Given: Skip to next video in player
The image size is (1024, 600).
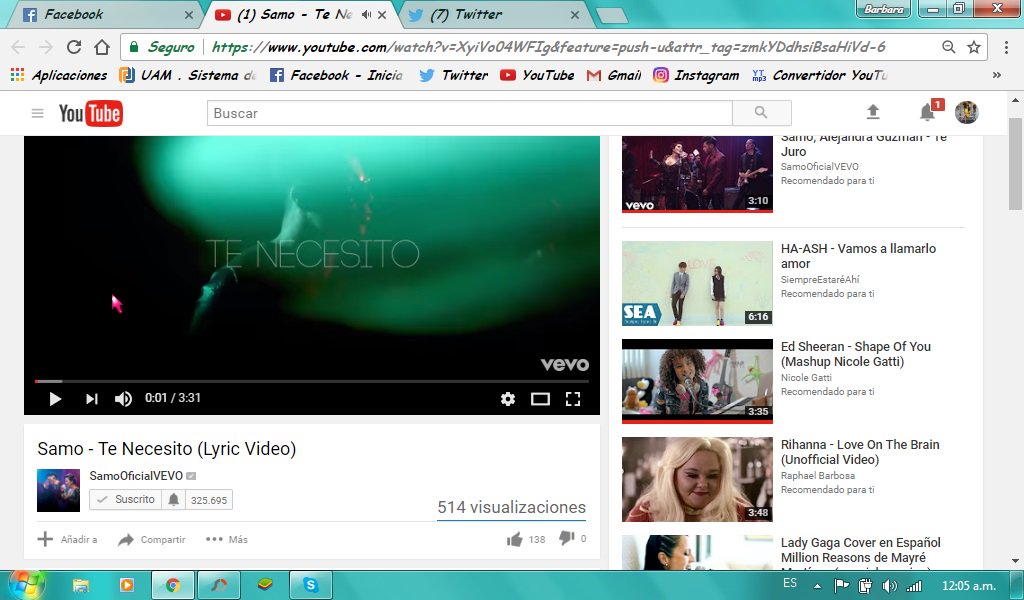Looking at the screenshot, I should coord(91,398).
